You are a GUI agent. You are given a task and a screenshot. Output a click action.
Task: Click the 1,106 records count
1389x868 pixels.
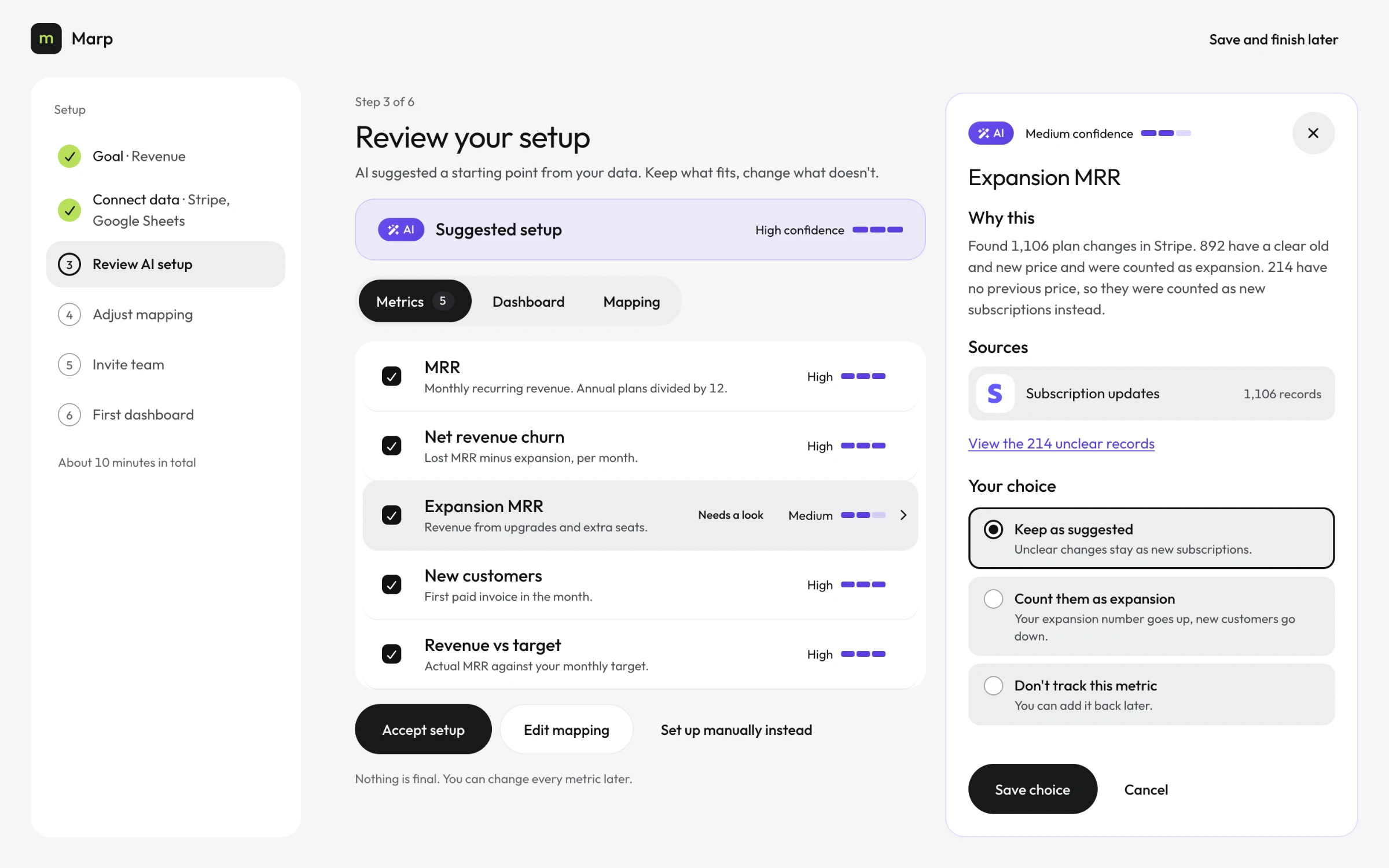click(1282, 394)
